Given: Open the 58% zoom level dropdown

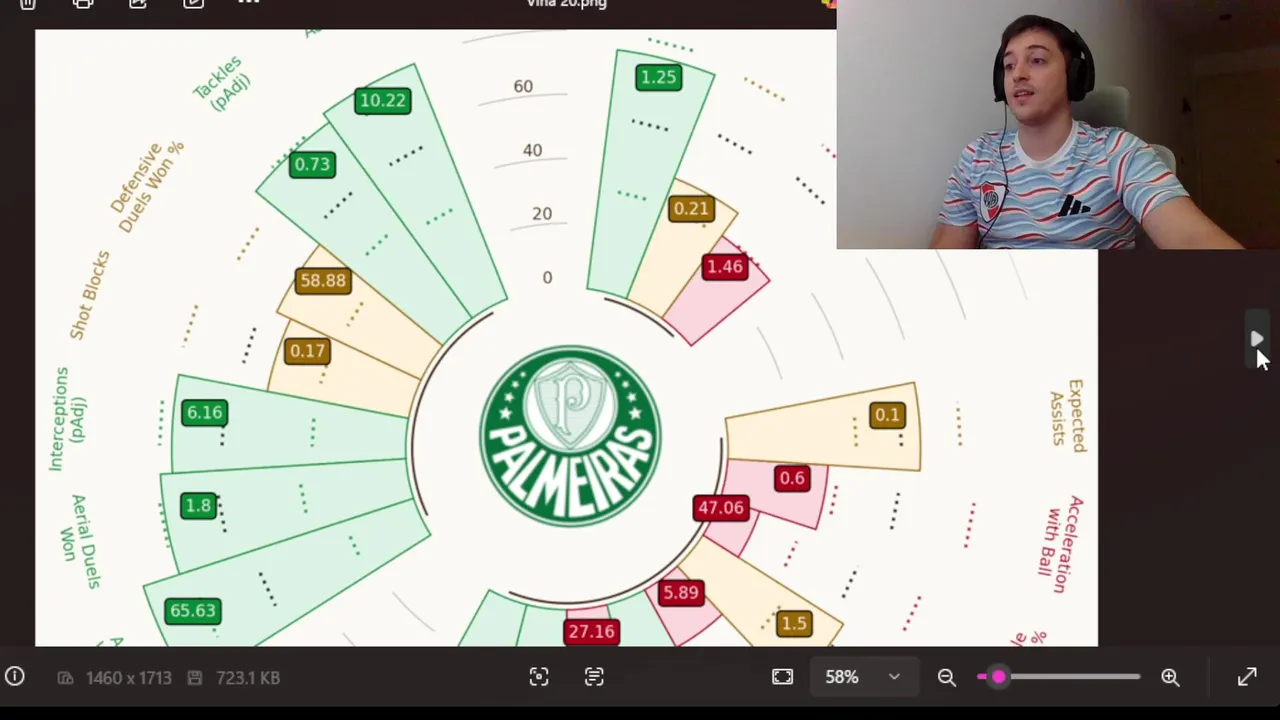Looking at the screenshot, I should (862, 677).
